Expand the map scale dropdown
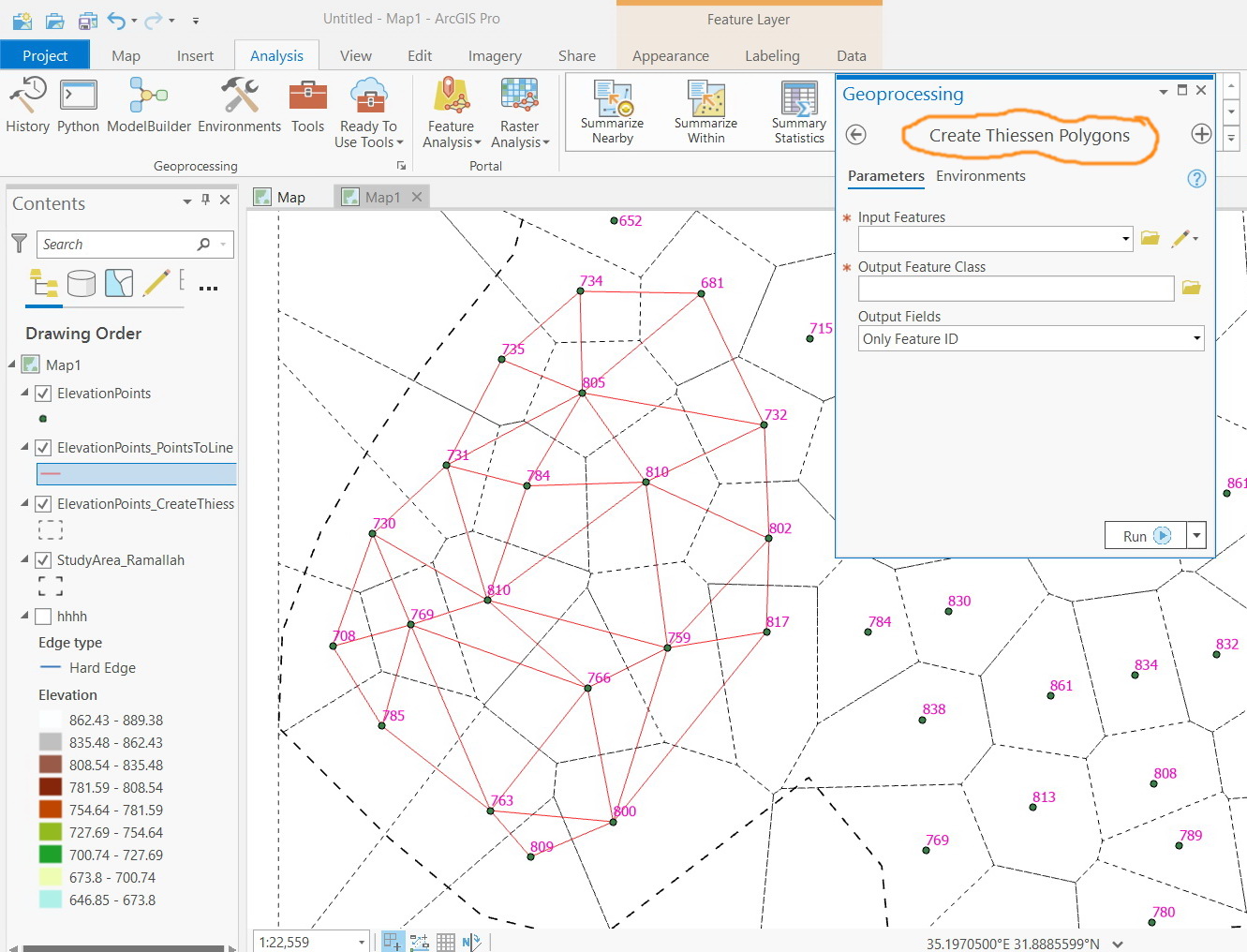This screenshot has height=952, width=1247. [362, 942]
